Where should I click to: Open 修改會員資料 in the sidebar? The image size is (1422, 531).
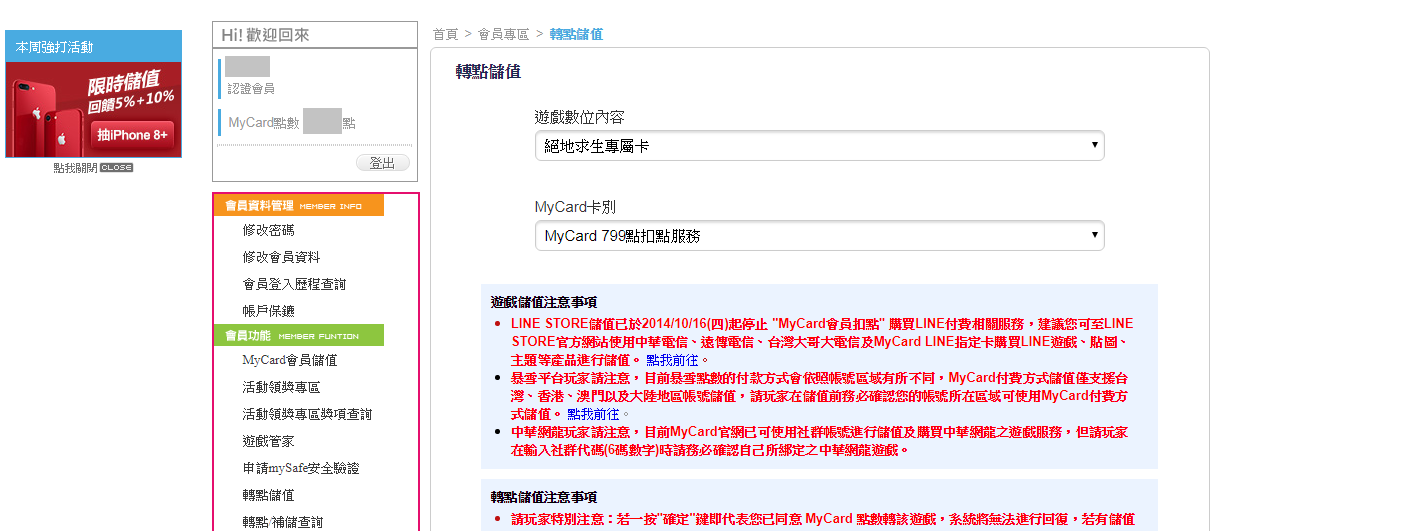281,257
